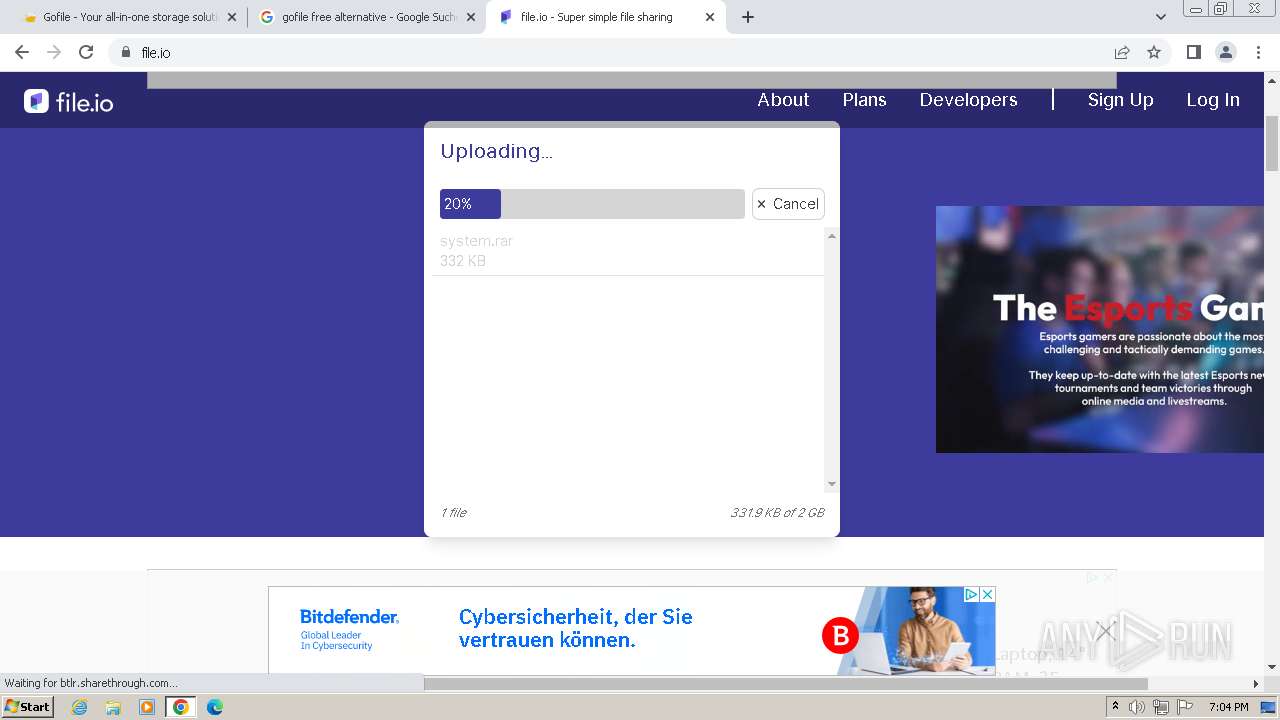The height and width of the screenshot is (720, 1280).
Task: Open Windows Media Player from taskbar
Action: [x=147, y=707]
